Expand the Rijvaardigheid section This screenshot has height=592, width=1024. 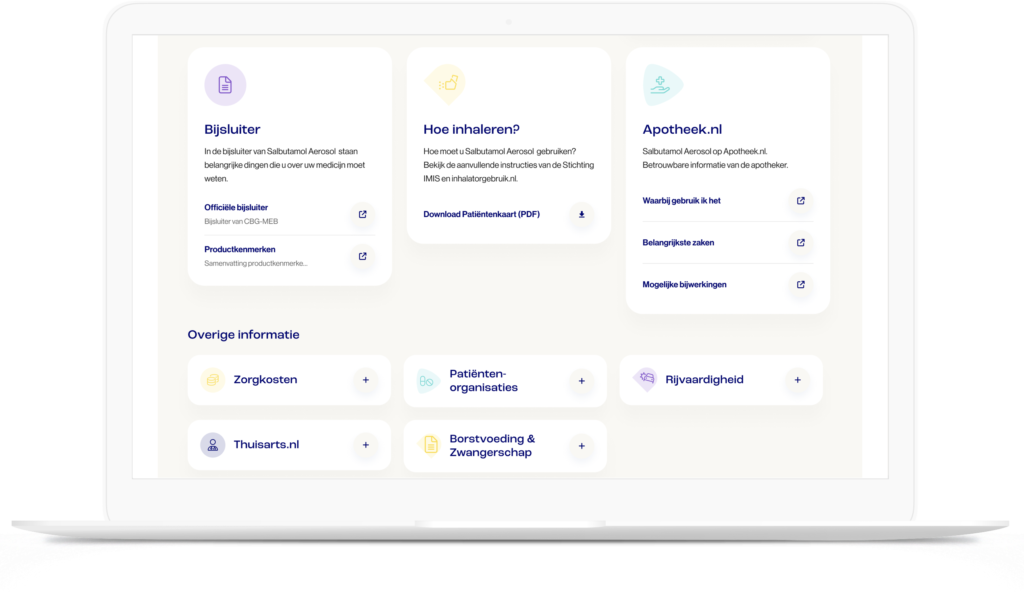click(797, 380)
